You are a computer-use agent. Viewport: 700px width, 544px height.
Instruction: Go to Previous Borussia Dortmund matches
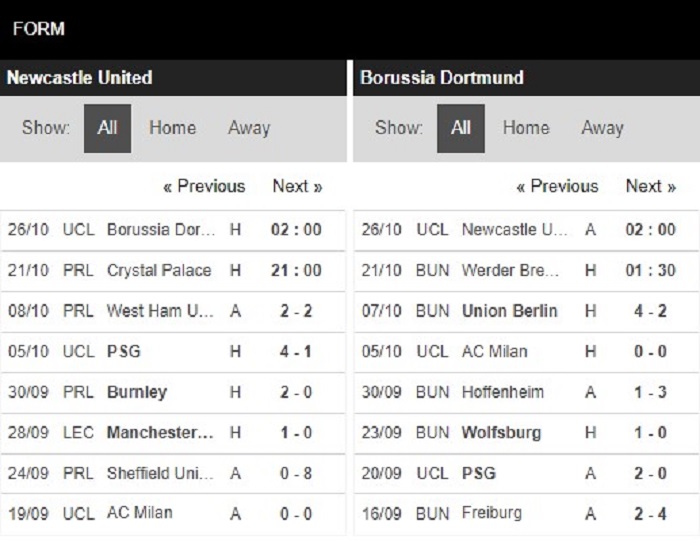(x=557, y=186)
